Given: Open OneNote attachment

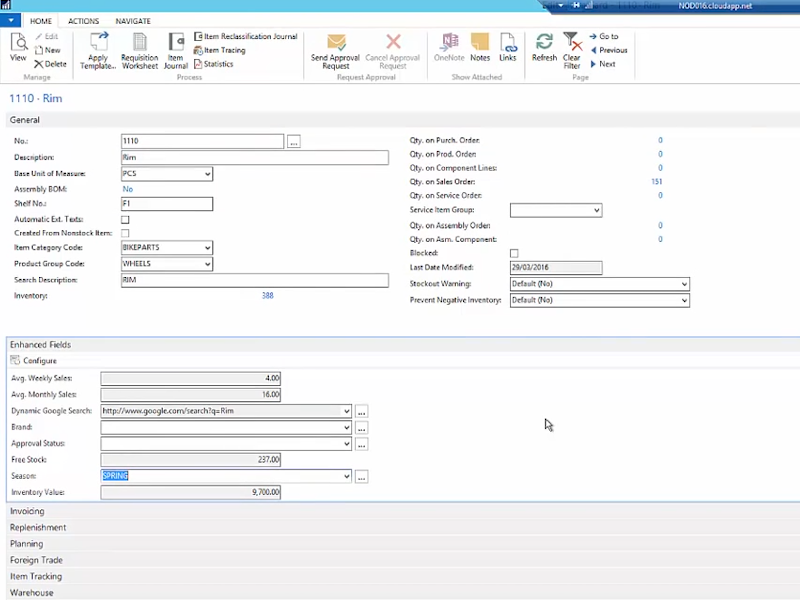Looking at the screenshot, I should point(449,47).
